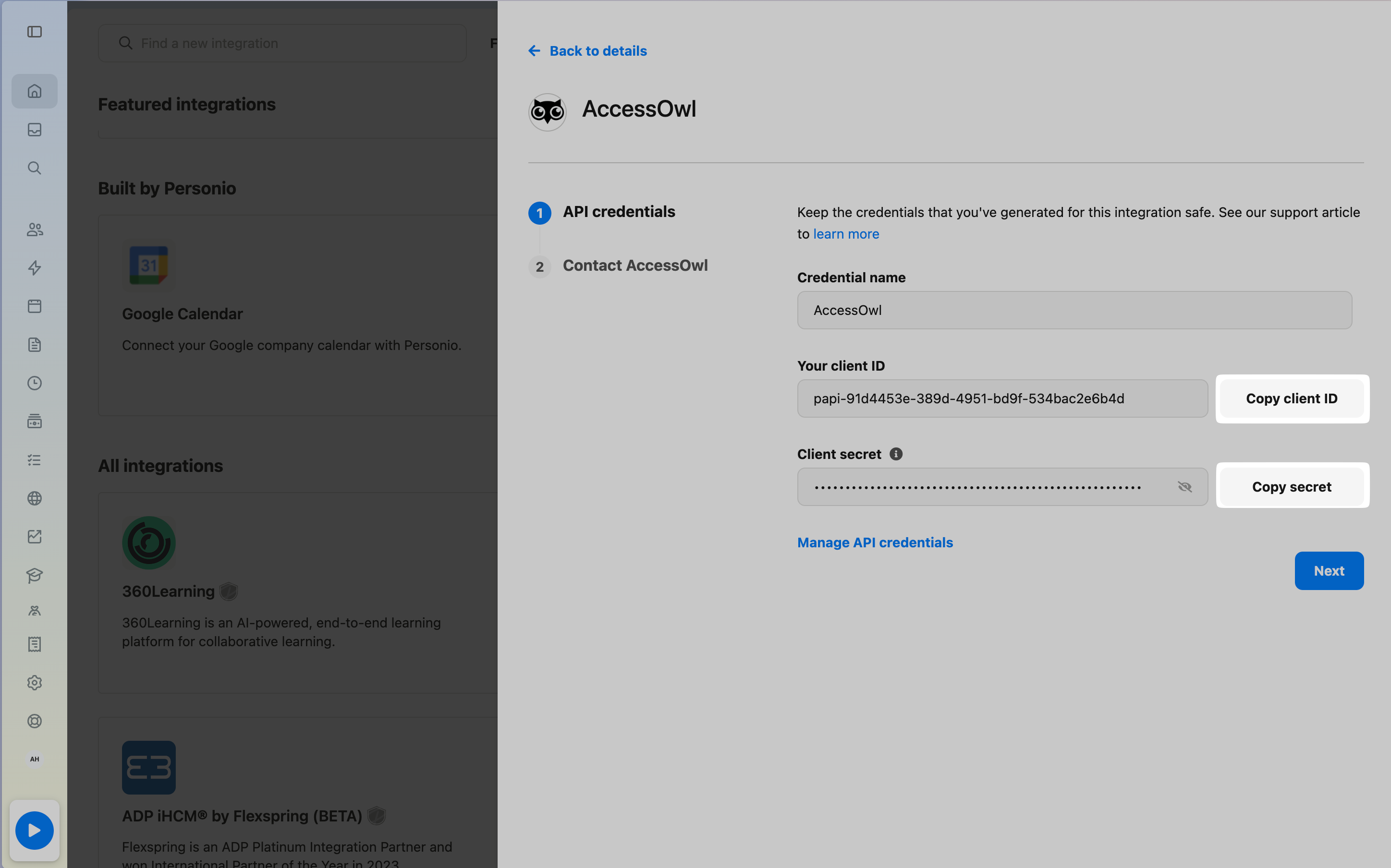Click the Your client ID field
Screen dimensions: 1391x868
[x=1002, y=398]
